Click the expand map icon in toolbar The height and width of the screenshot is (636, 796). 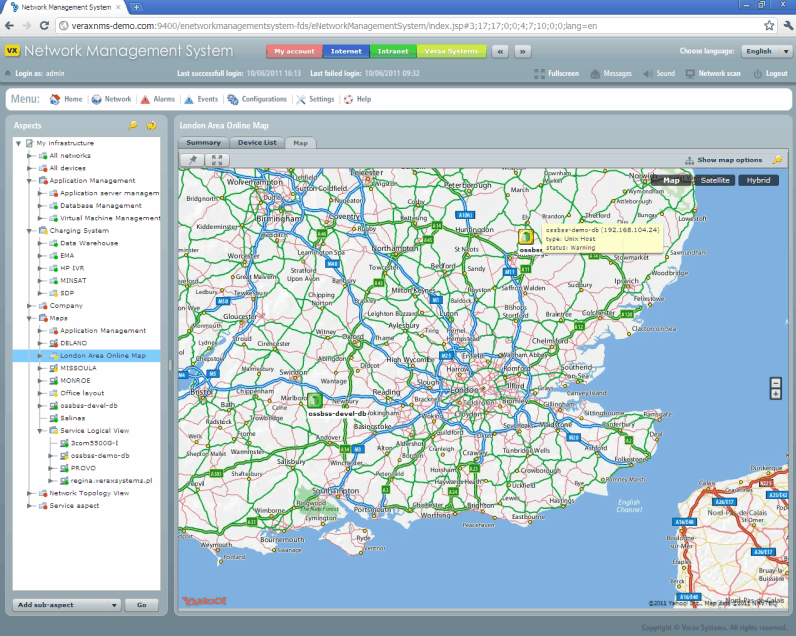tap(217, 160)
